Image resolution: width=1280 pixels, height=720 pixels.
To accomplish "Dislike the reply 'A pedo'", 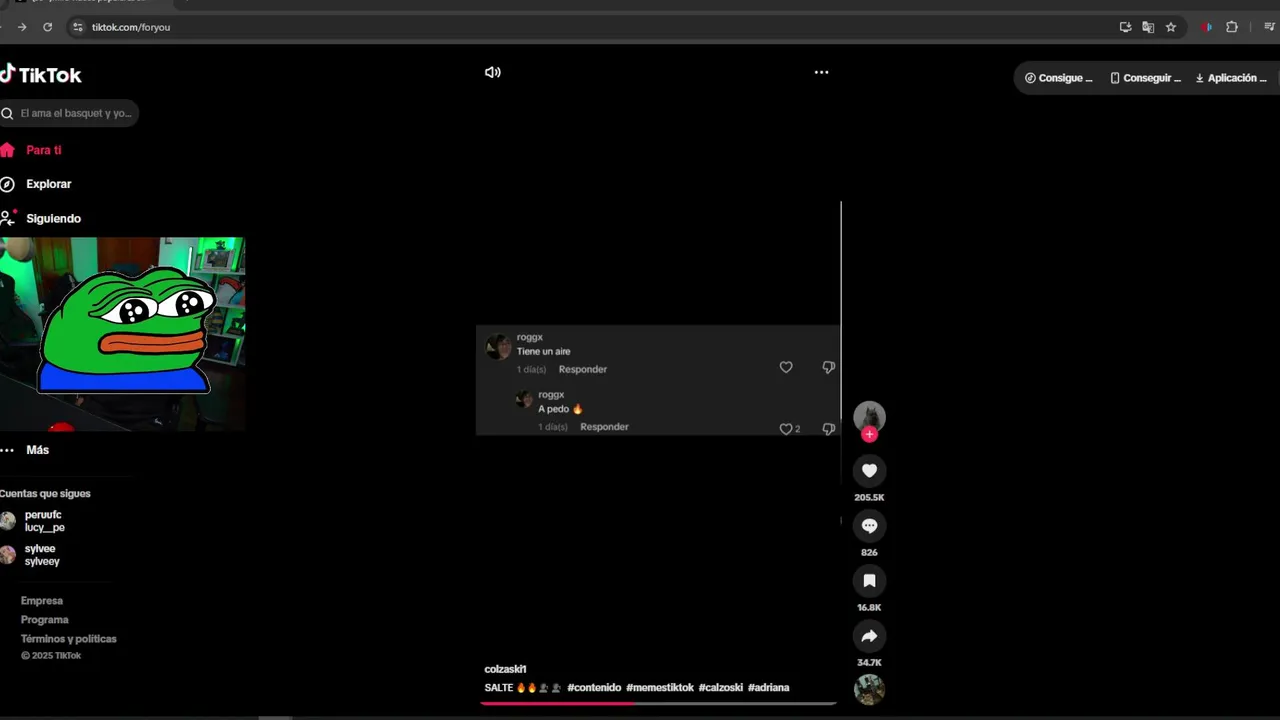I will [828, 429].
